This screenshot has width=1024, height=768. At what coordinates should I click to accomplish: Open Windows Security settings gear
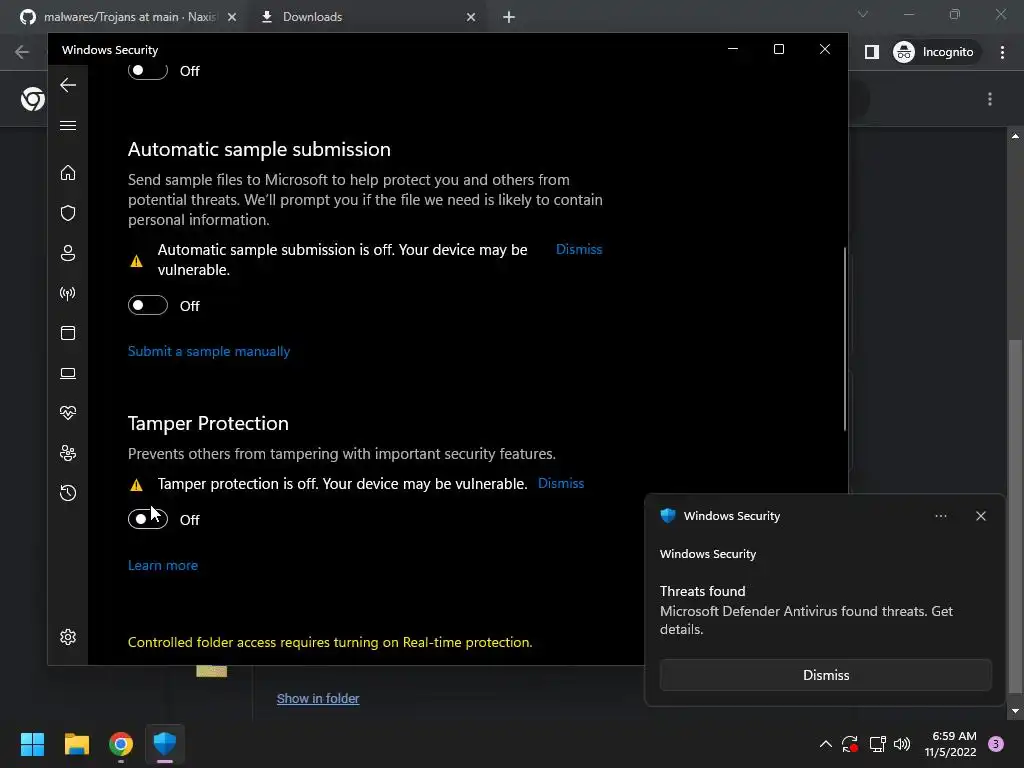point(68,637)
